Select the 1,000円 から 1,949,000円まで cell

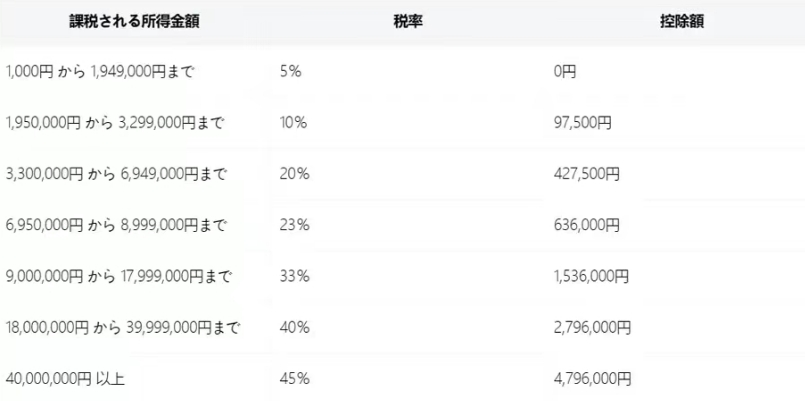click(x=100, y=72)
